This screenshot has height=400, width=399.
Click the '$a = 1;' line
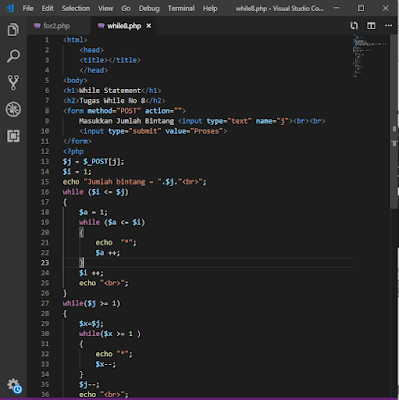93,212
